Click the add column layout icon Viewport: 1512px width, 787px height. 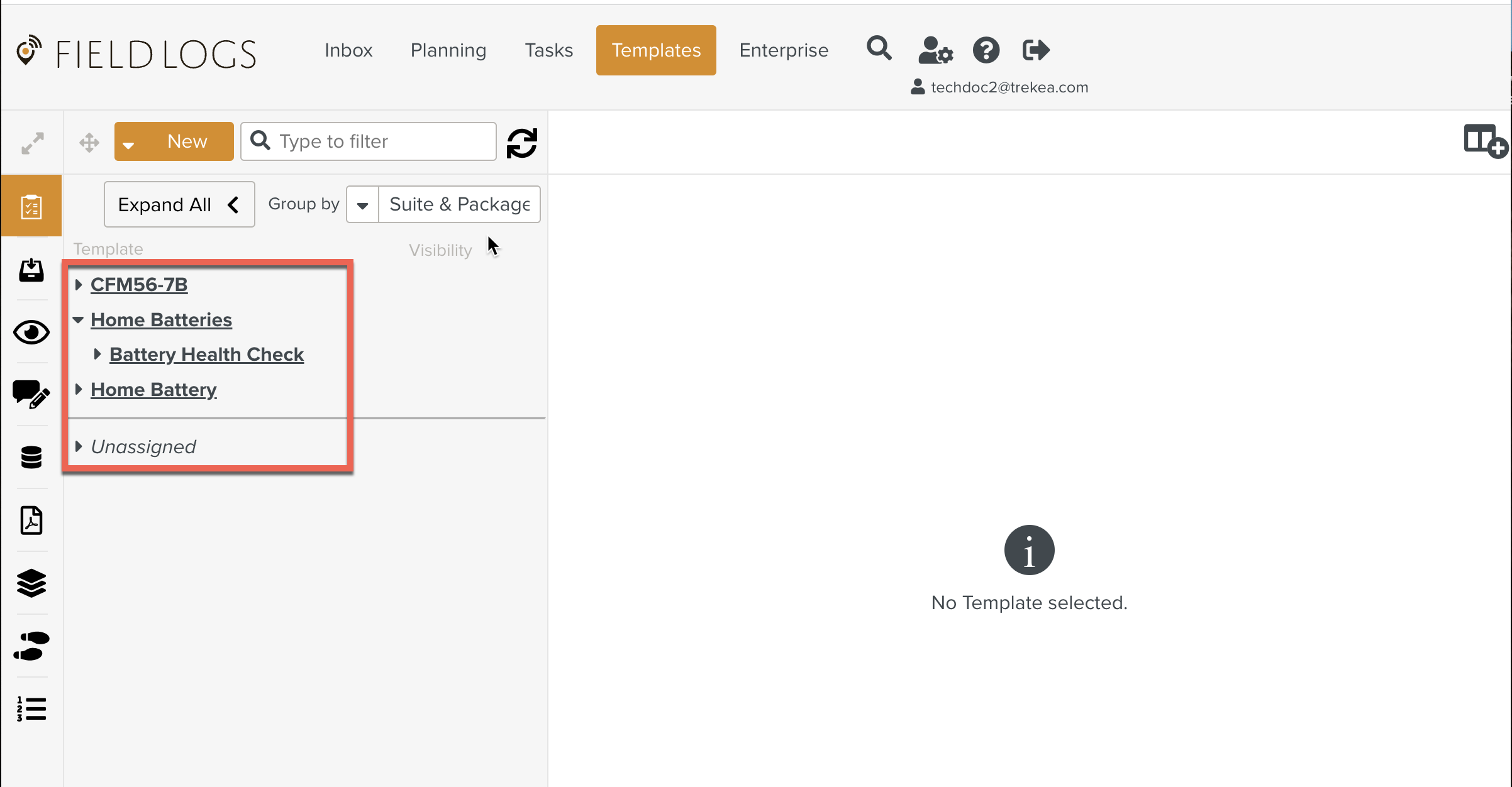pyautogui.click(x=1484, y=141)
